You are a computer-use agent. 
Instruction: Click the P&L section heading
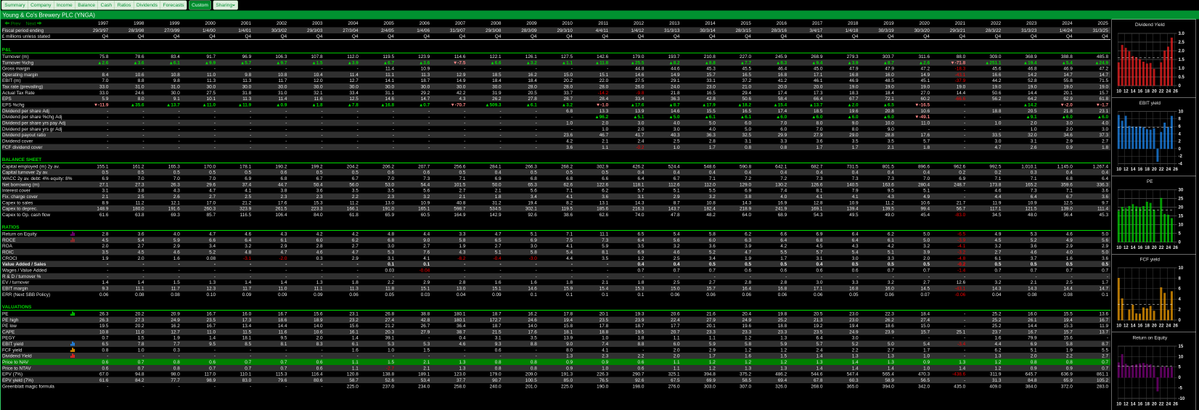[7, 49]
